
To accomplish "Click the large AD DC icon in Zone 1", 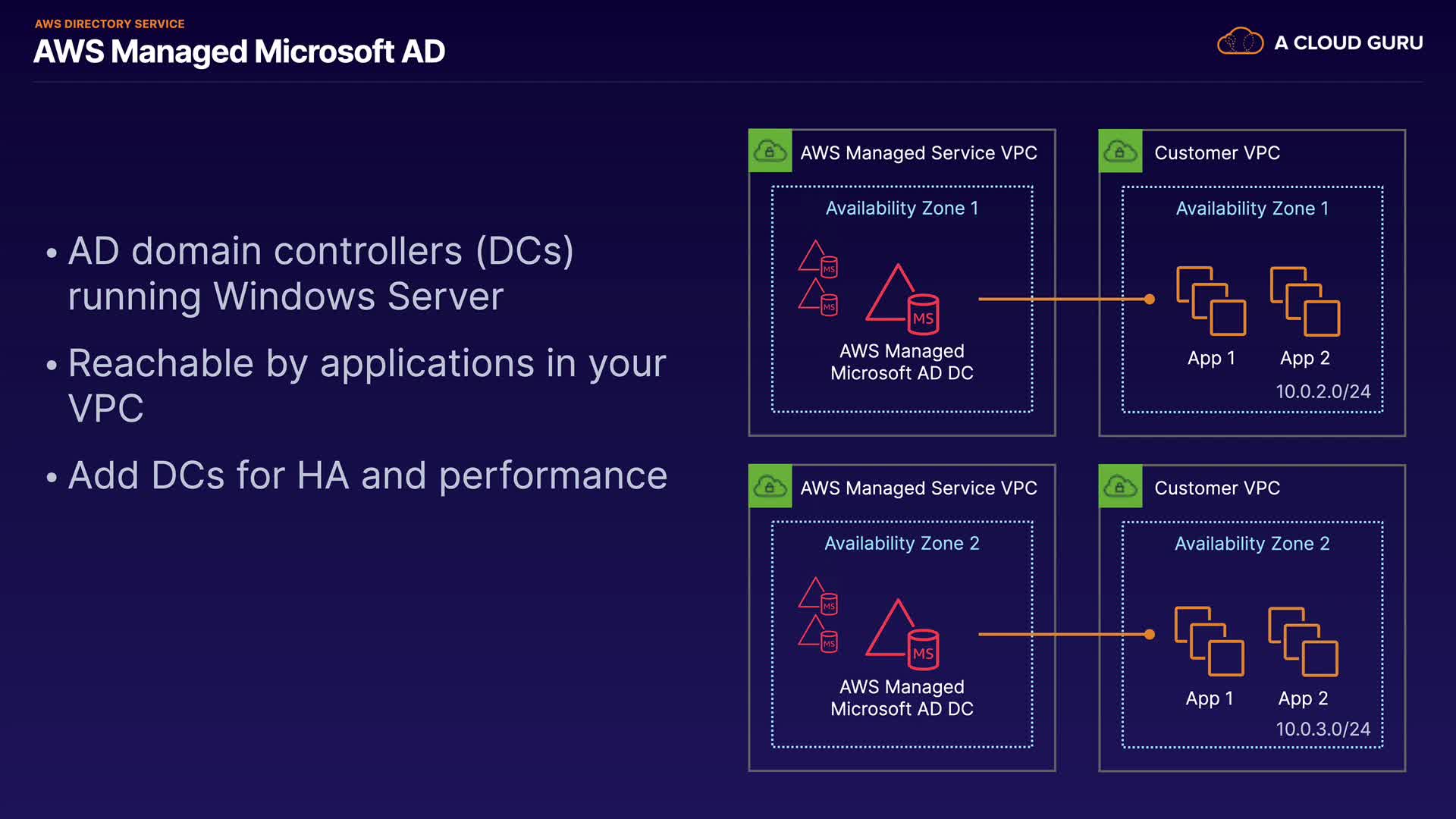I will [x=902, y=300].
